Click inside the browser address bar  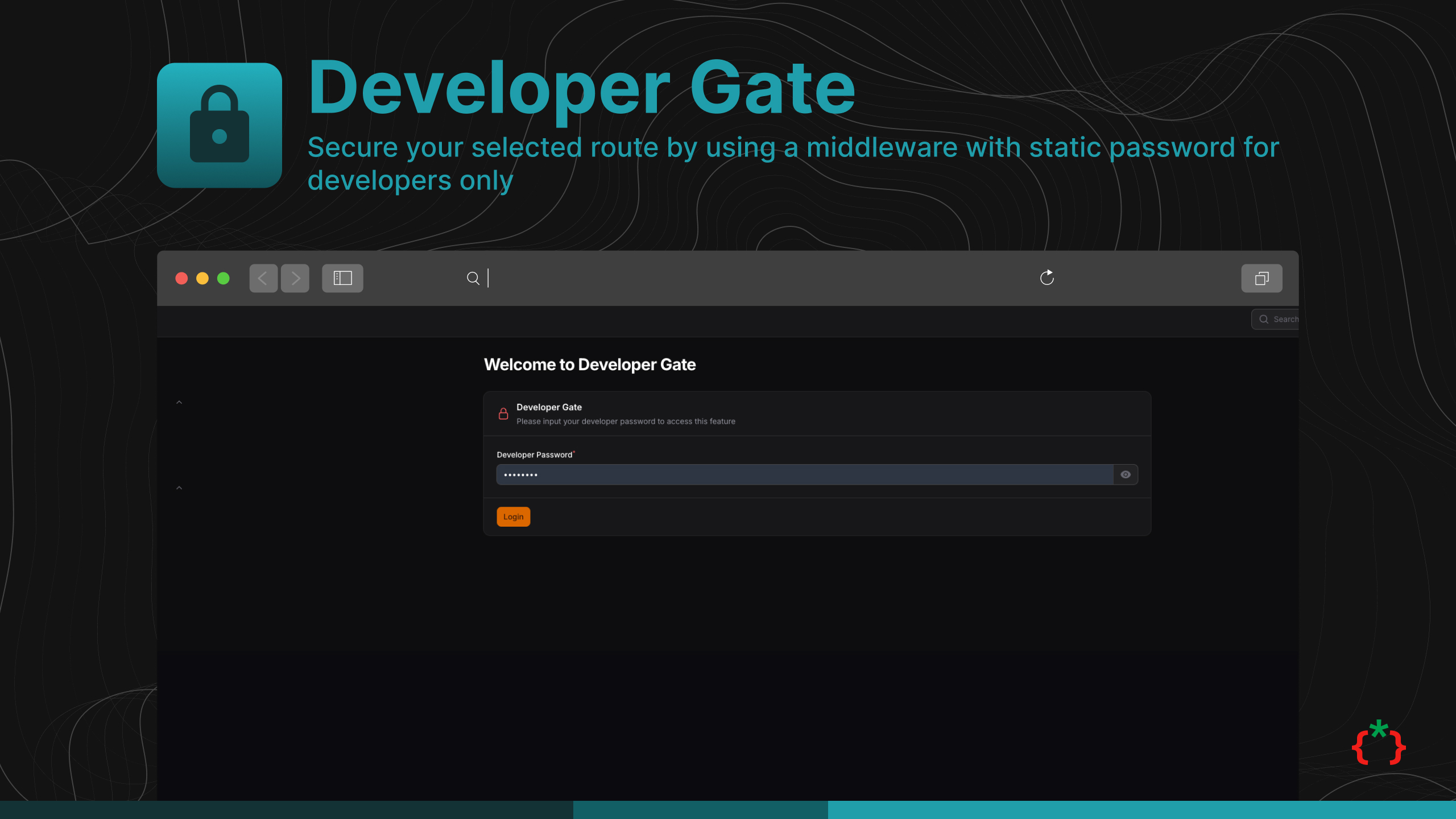(x=739, y=278)
